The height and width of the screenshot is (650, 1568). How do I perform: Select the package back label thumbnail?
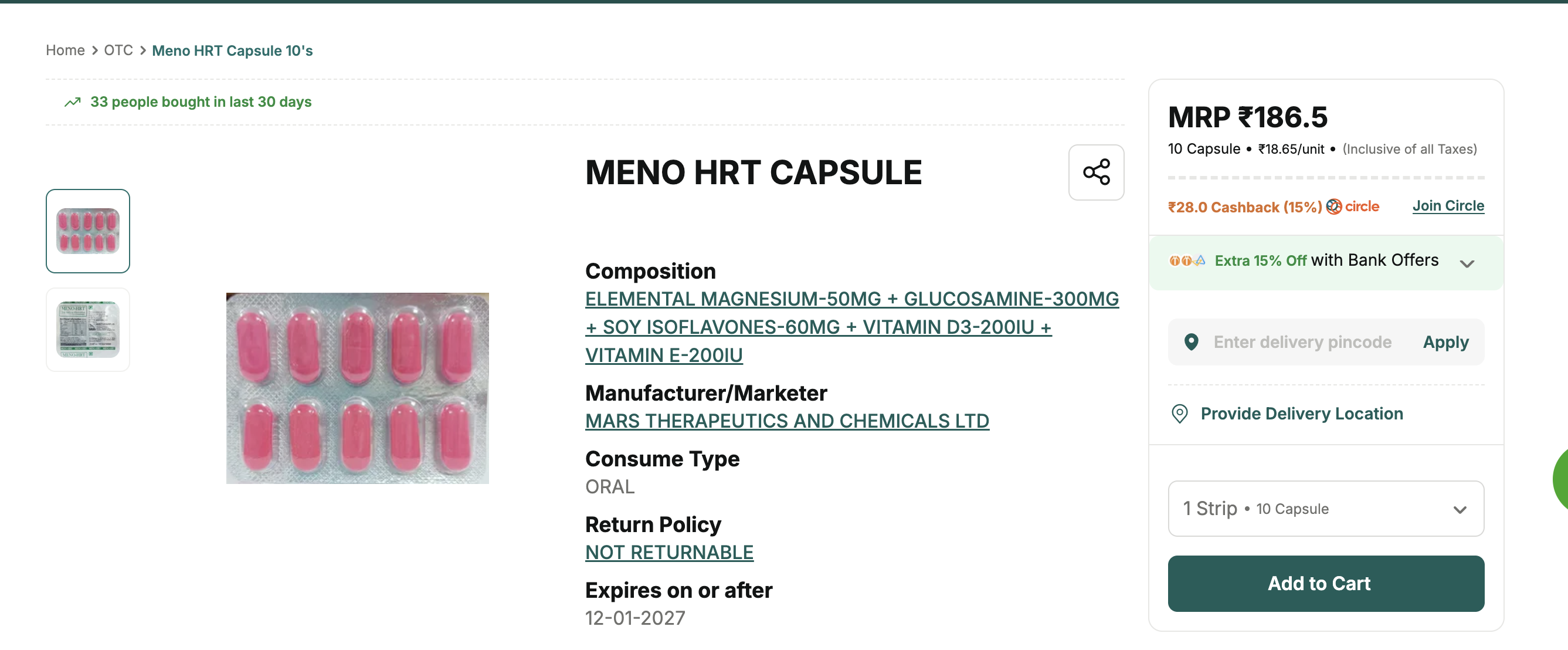pyautogui.click(x=87, y=330)
